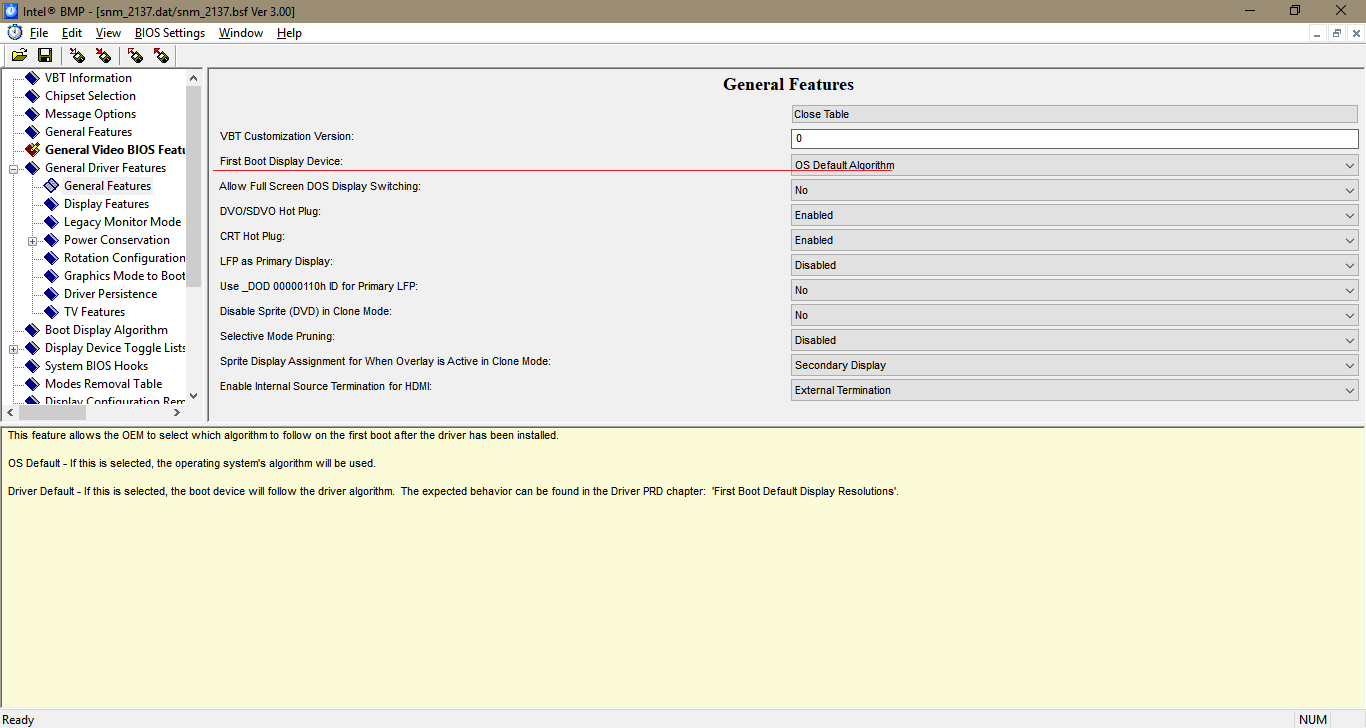Expand the Power Conservation tree node
Image resolution: width=1366 pixels, height=728 pixels.
[33, 241]
